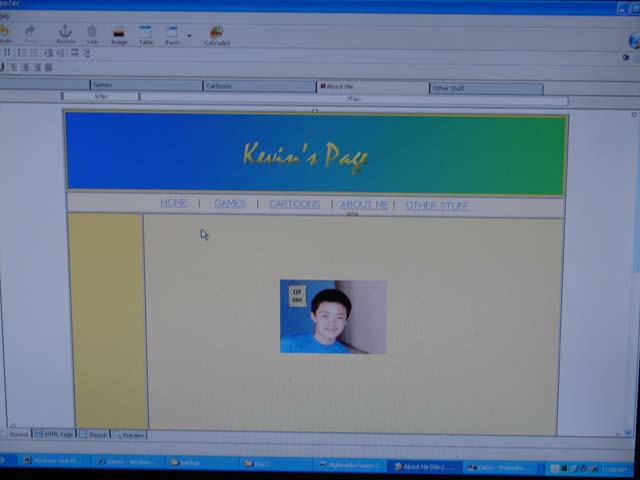Switch to the Cartoons document tab
The width and height of the screenshot is (640, 480).
(259, 86)
